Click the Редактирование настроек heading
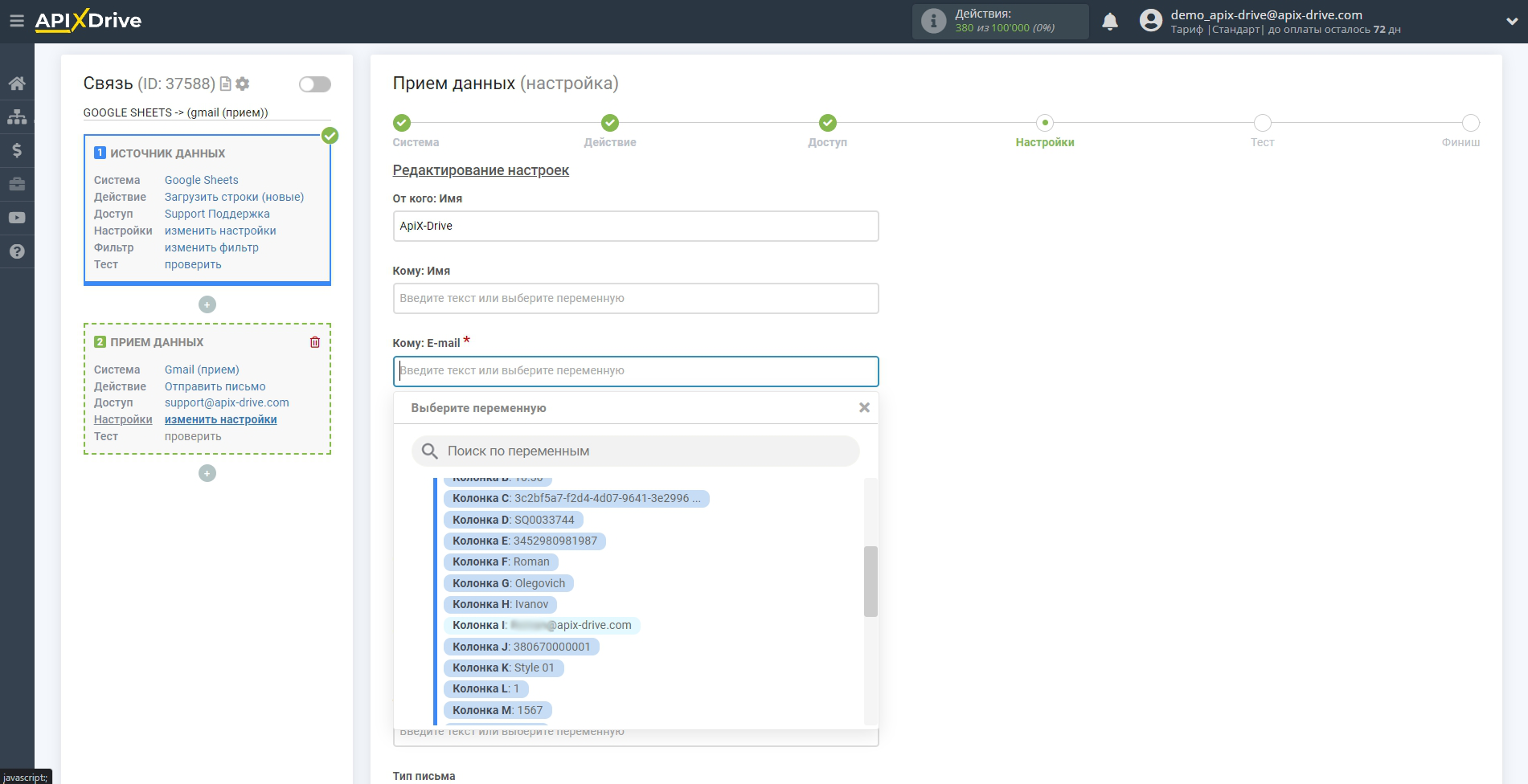The image size is (1528, 784). coord(481,170)
